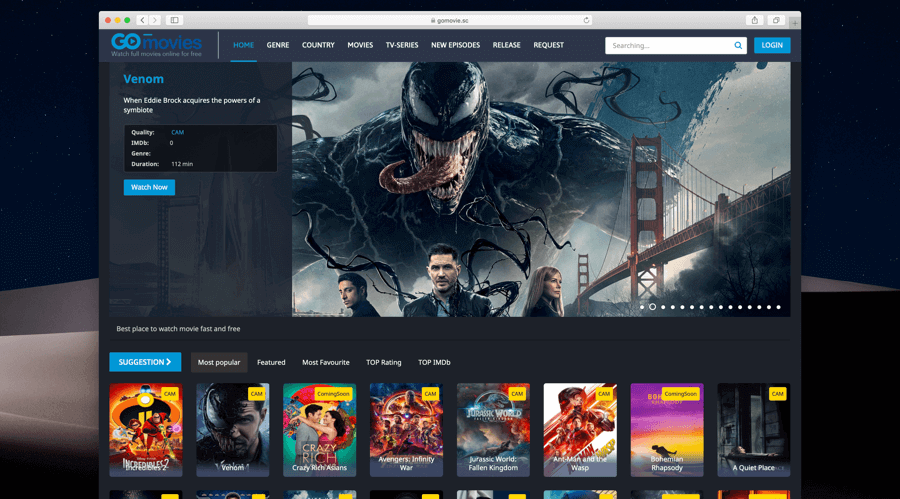This screenshot has height=499, width=900.
Task: Open Ant-Man and the Wasp poster
Action: [x=580, y=430]
